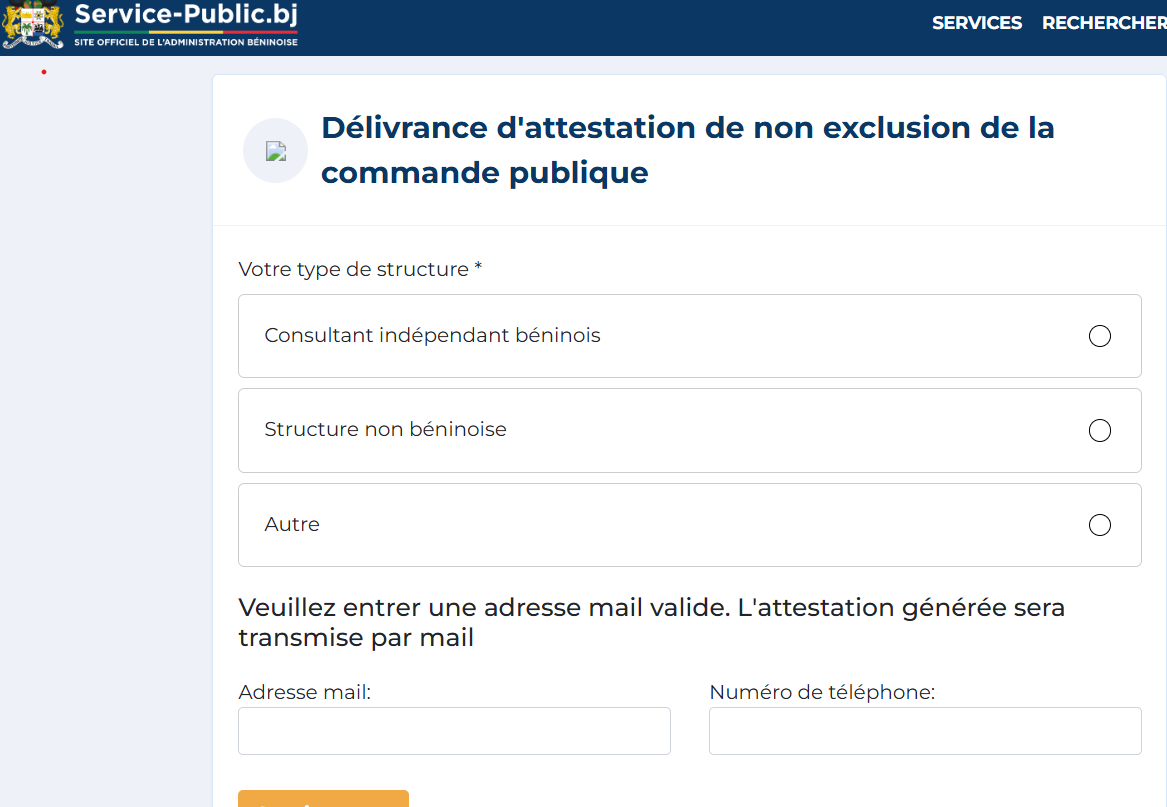Image resolution: width=1167 pixels, height=807 pixels.
Task: Click the Service-Public.bj logo text
Action: pos(186,15)
